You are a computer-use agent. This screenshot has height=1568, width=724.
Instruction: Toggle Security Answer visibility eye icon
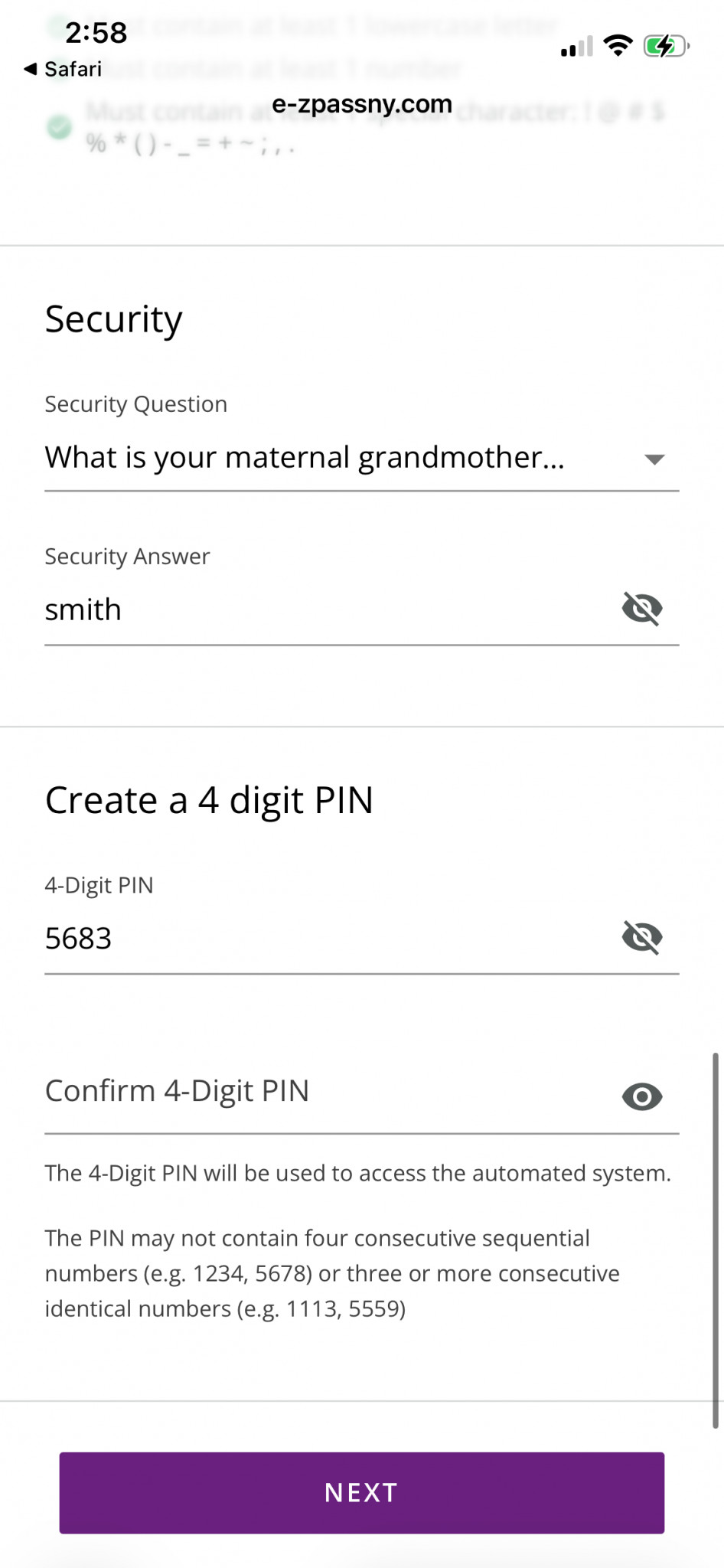tap(642, 609)
